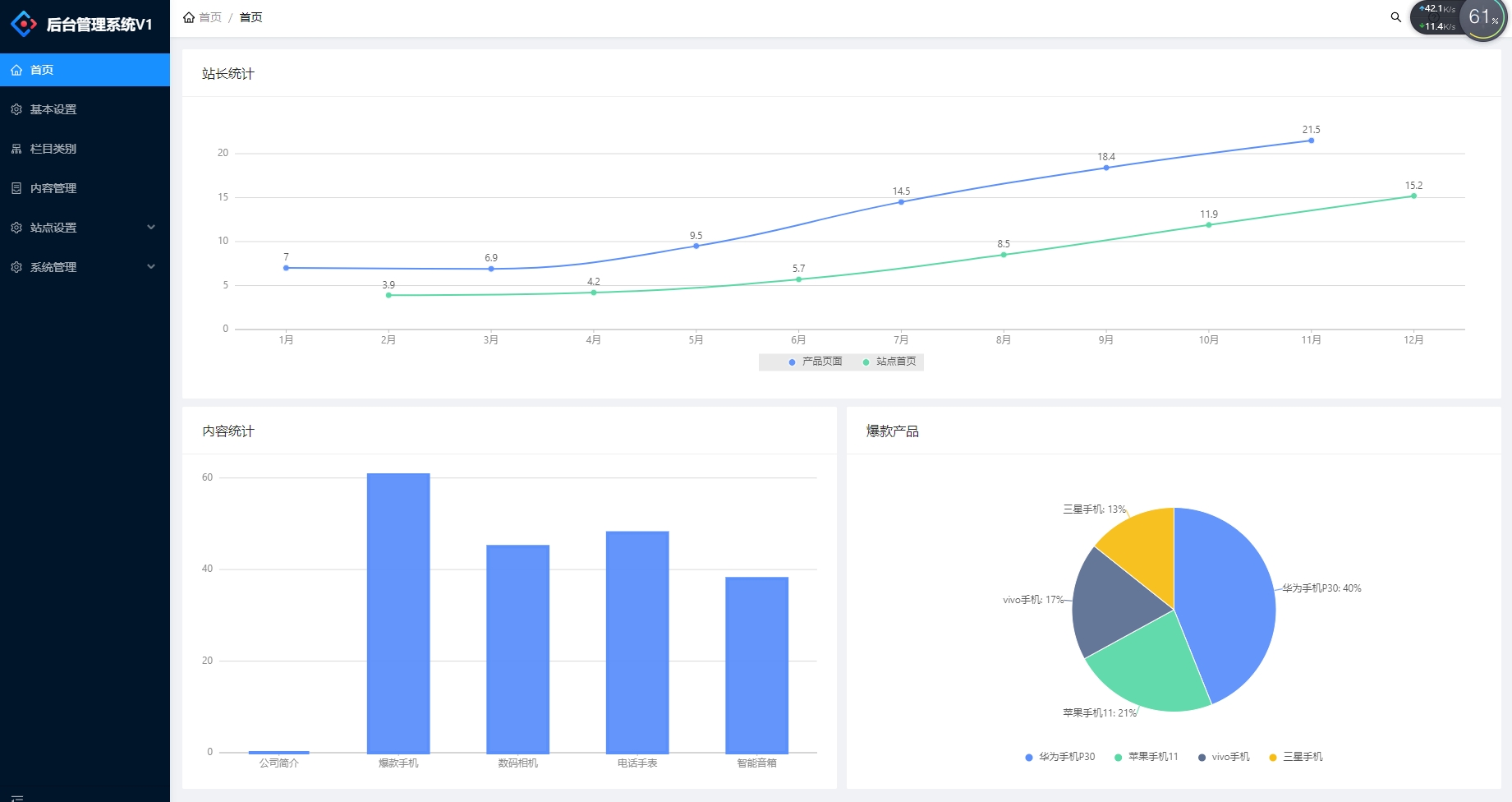Click the 三星手机: 13% pie label
The height and width of the screenshot is (802, 1512).
point(1095,509)
